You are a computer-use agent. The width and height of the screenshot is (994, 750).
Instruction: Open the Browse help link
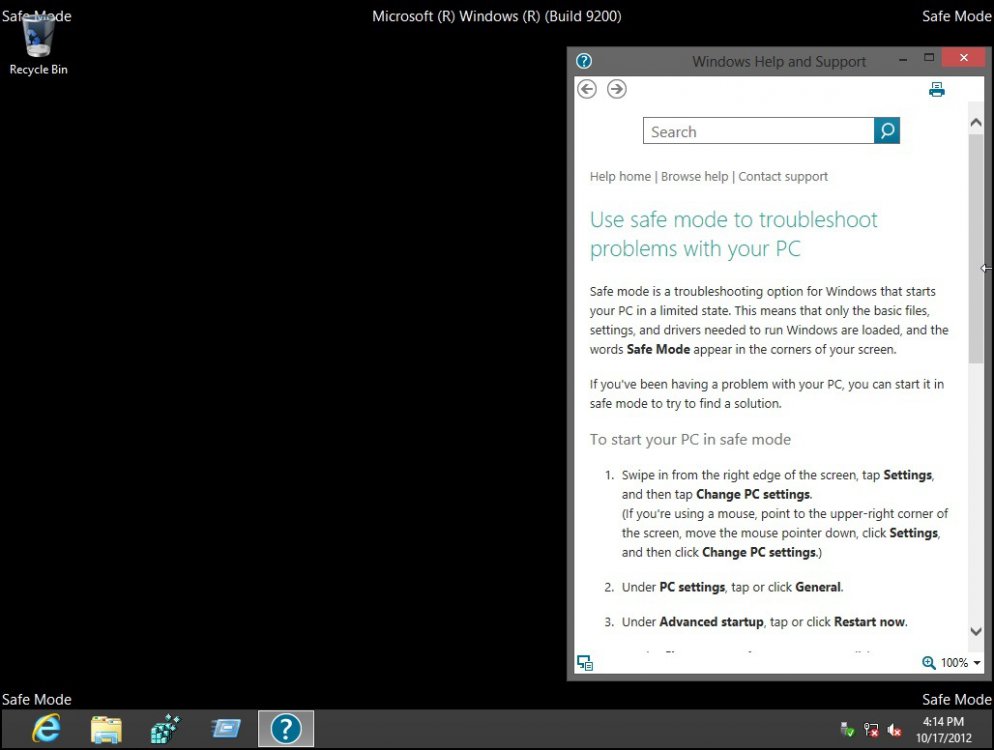[x=694, y=176]
